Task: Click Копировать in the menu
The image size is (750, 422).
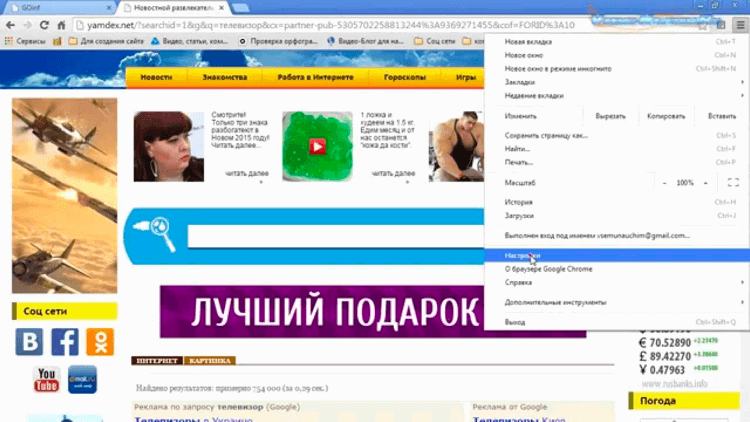Action: 666,116
